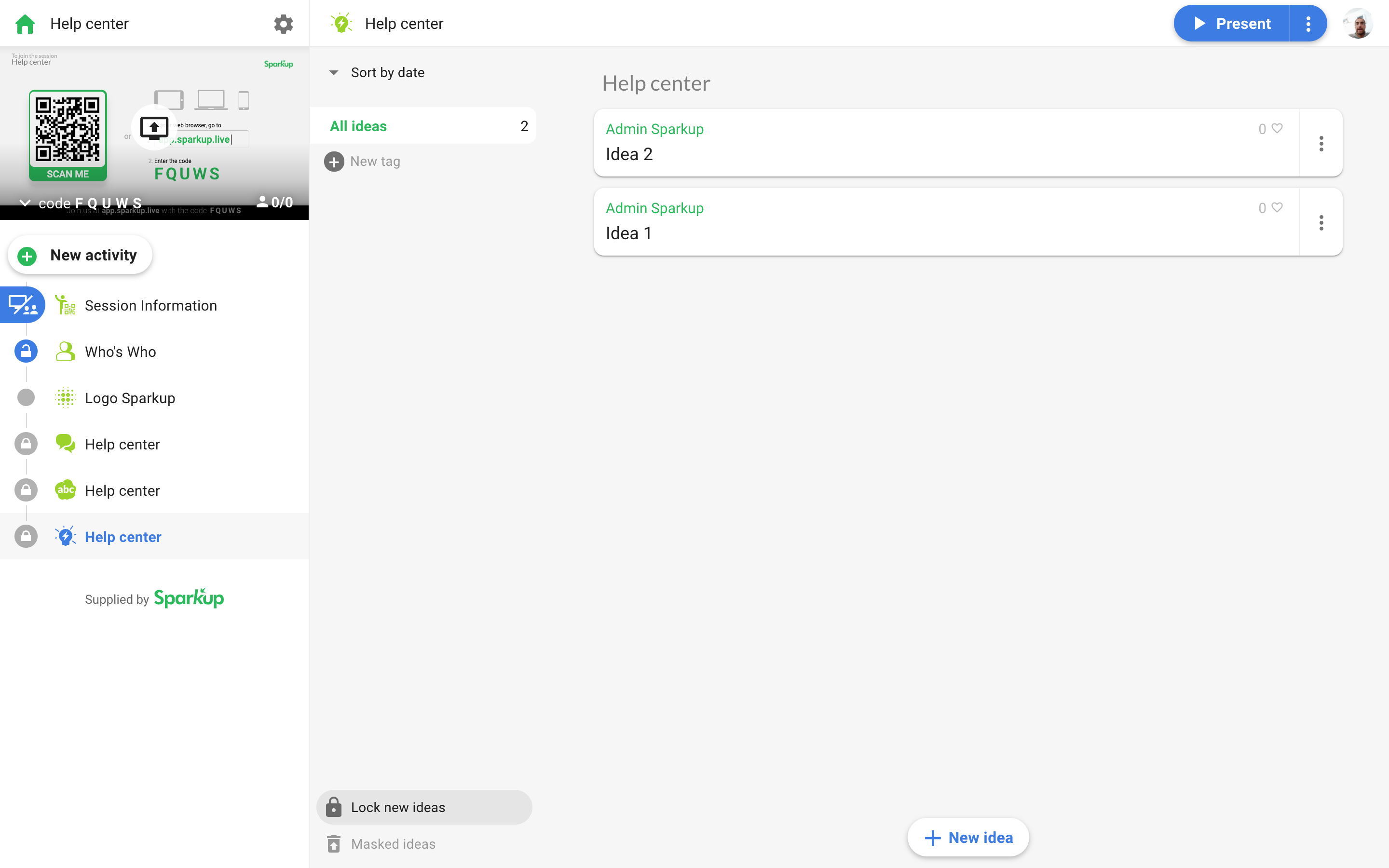This screenshot has width=1389, height=868.
Task: Toggle the blue lock beside Who's Who
Action: [x=26, y=351]
